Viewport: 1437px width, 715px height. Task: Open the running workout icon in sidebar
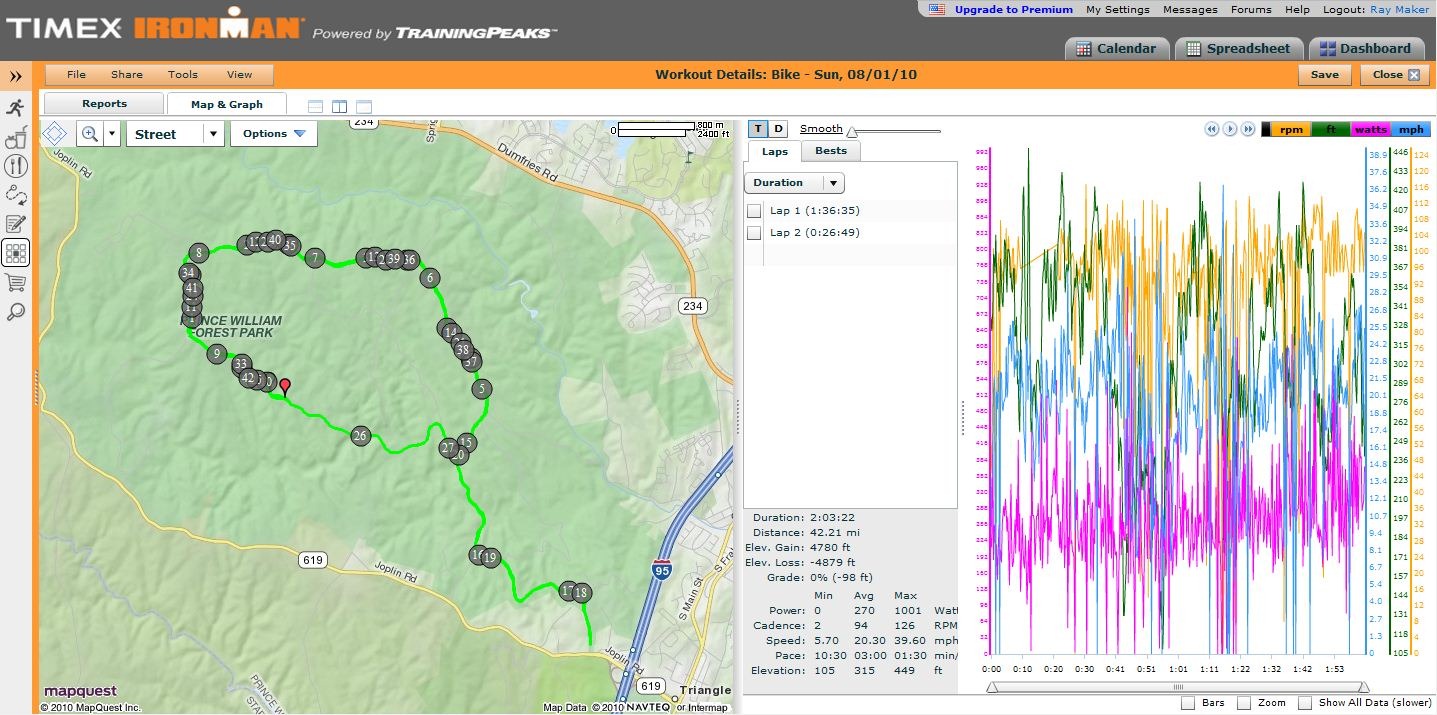point(15,108)
